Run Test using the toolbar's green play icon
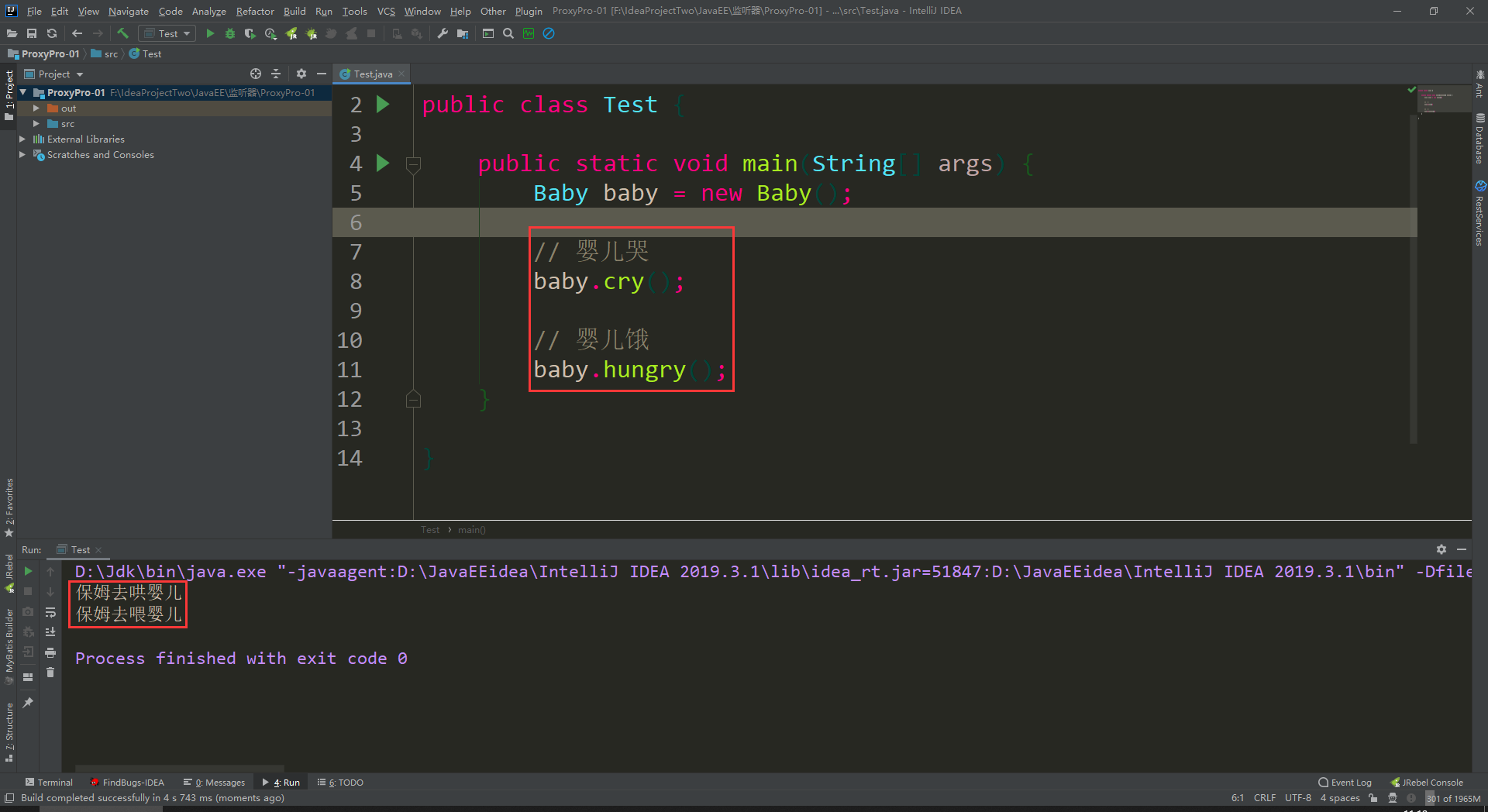The image size is (1488, 812). (210, 33)
